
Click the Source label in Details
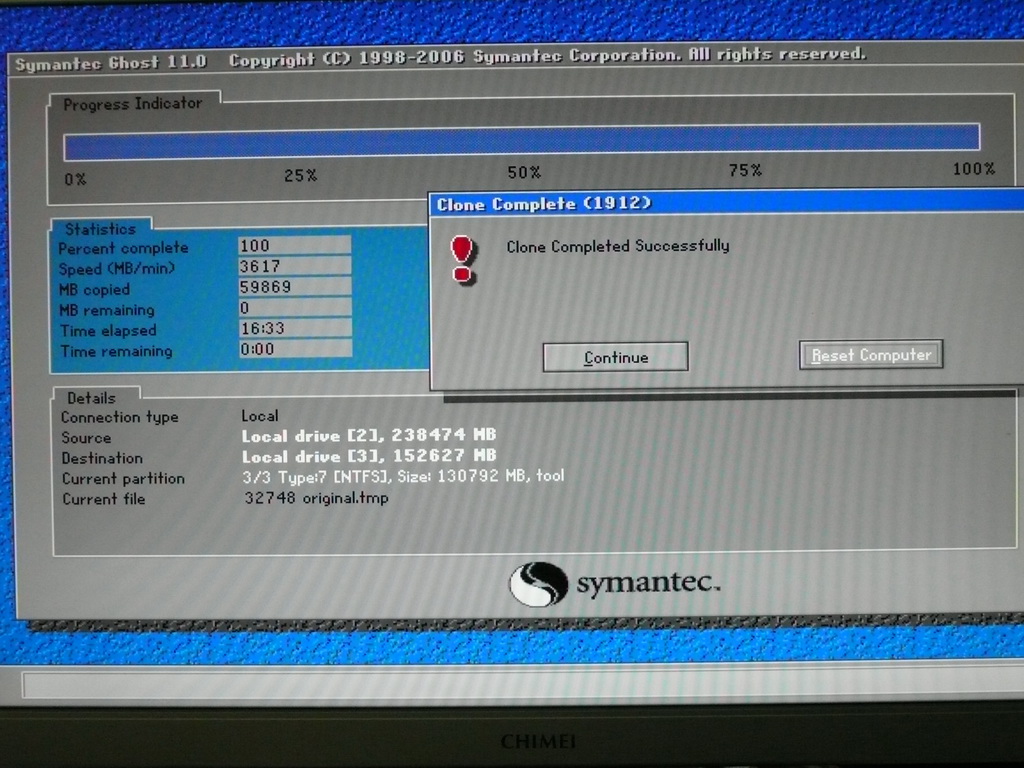pos(86,438)
